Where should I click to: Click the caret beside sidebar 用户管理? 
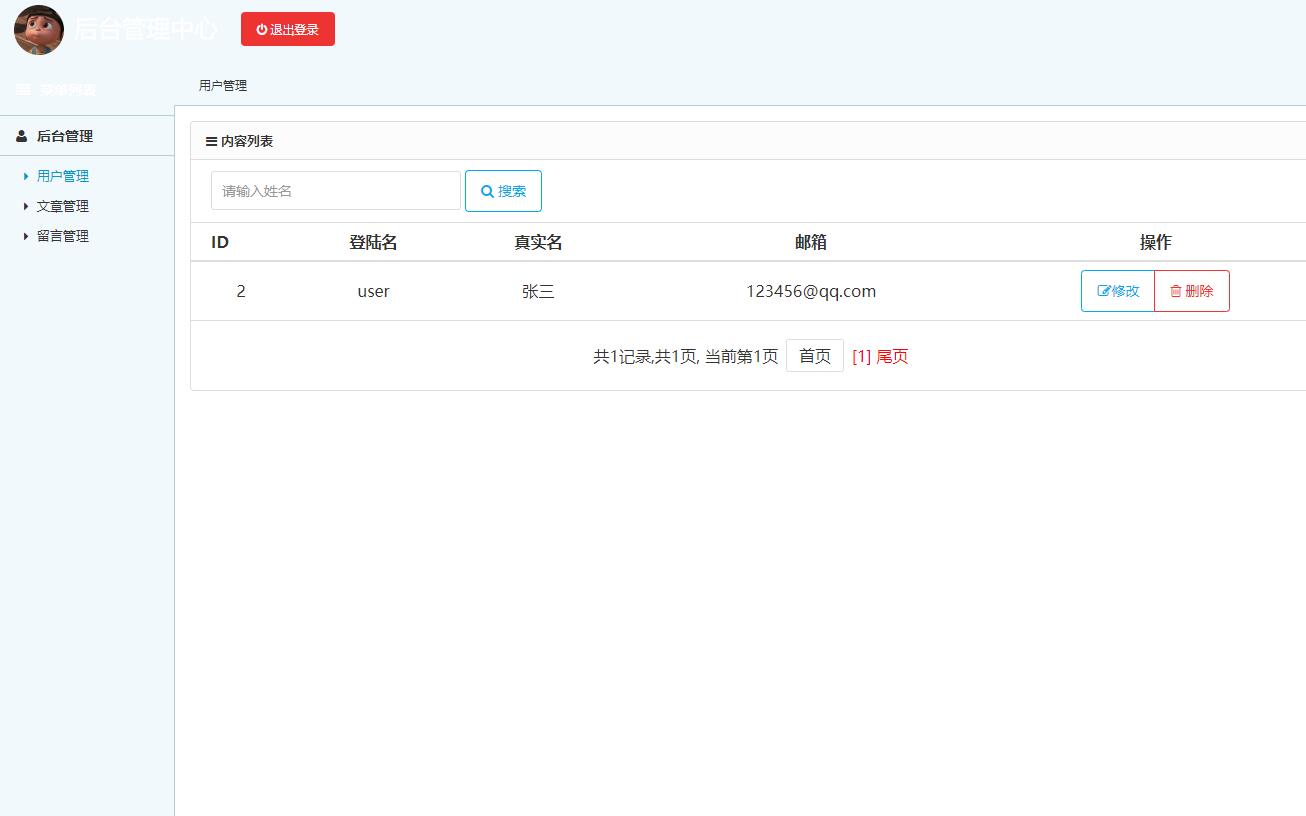click(26, 176)
